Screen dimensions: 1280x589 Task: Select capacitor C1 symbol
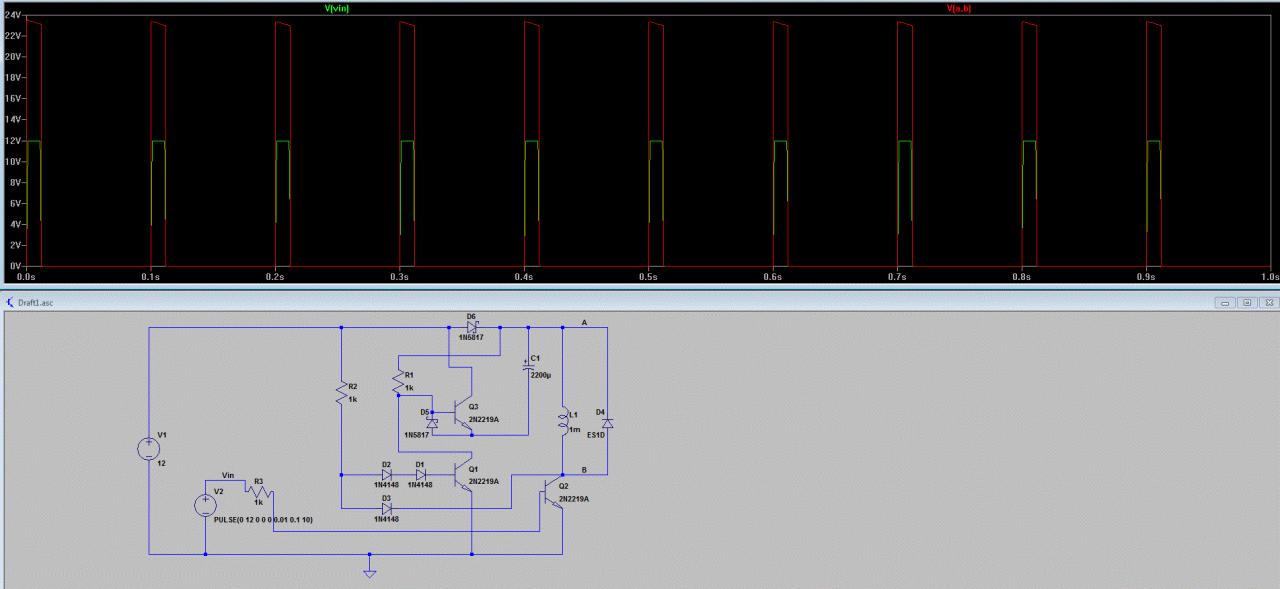(x=528, y=367)
